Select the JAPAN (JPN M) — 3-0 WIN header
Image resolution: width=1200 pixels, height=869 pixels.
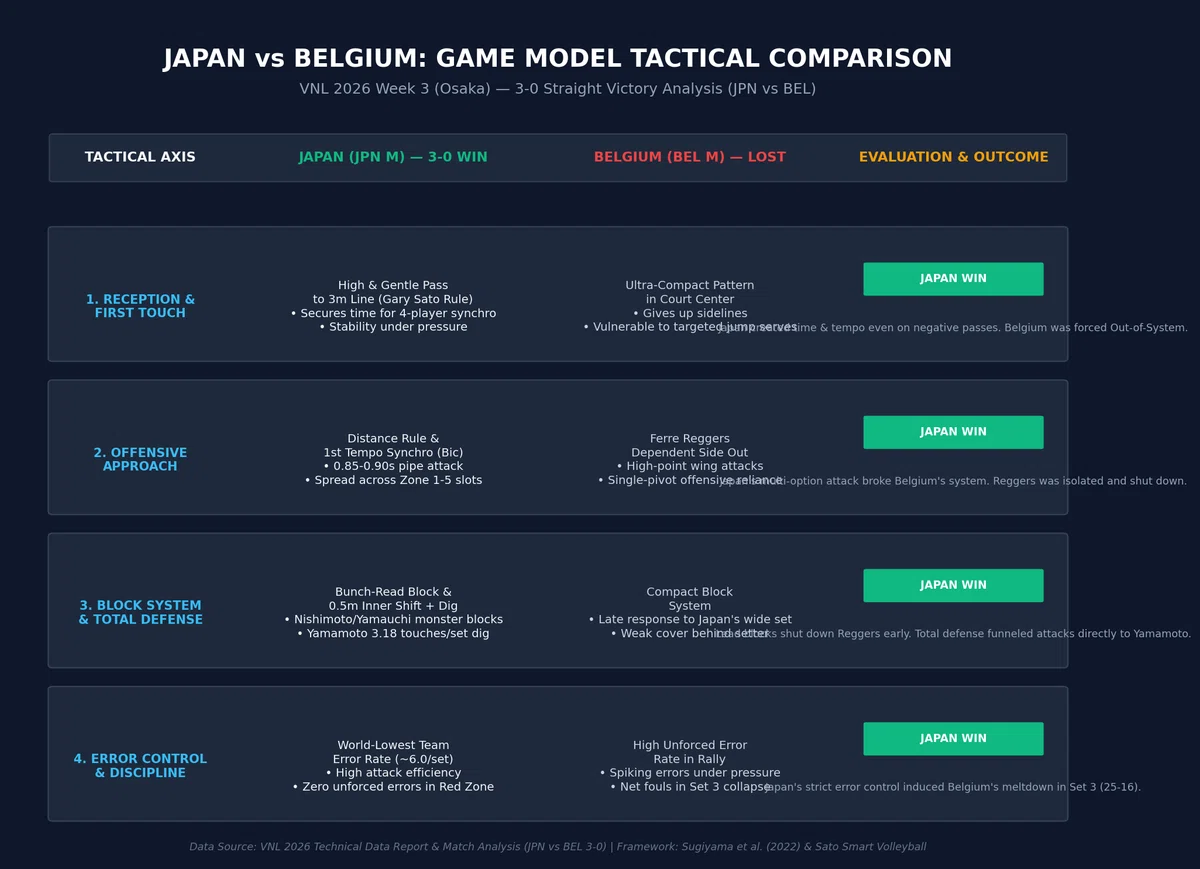[393, 158]
